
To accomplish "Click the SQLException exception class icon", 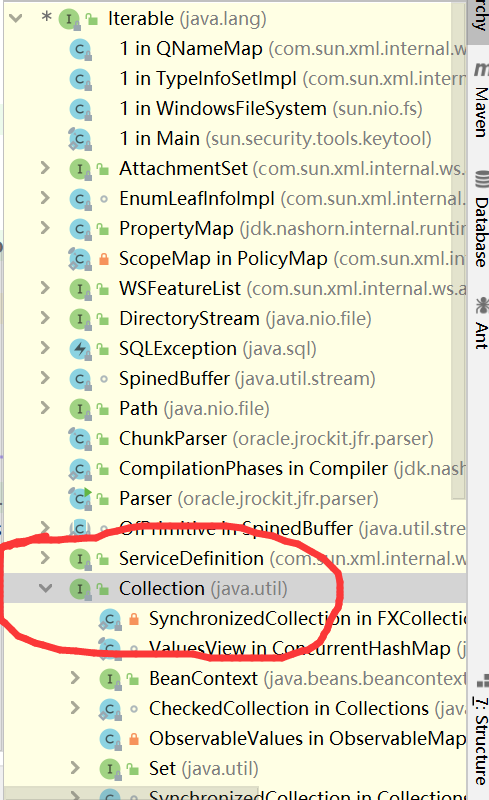I will 80,349.
